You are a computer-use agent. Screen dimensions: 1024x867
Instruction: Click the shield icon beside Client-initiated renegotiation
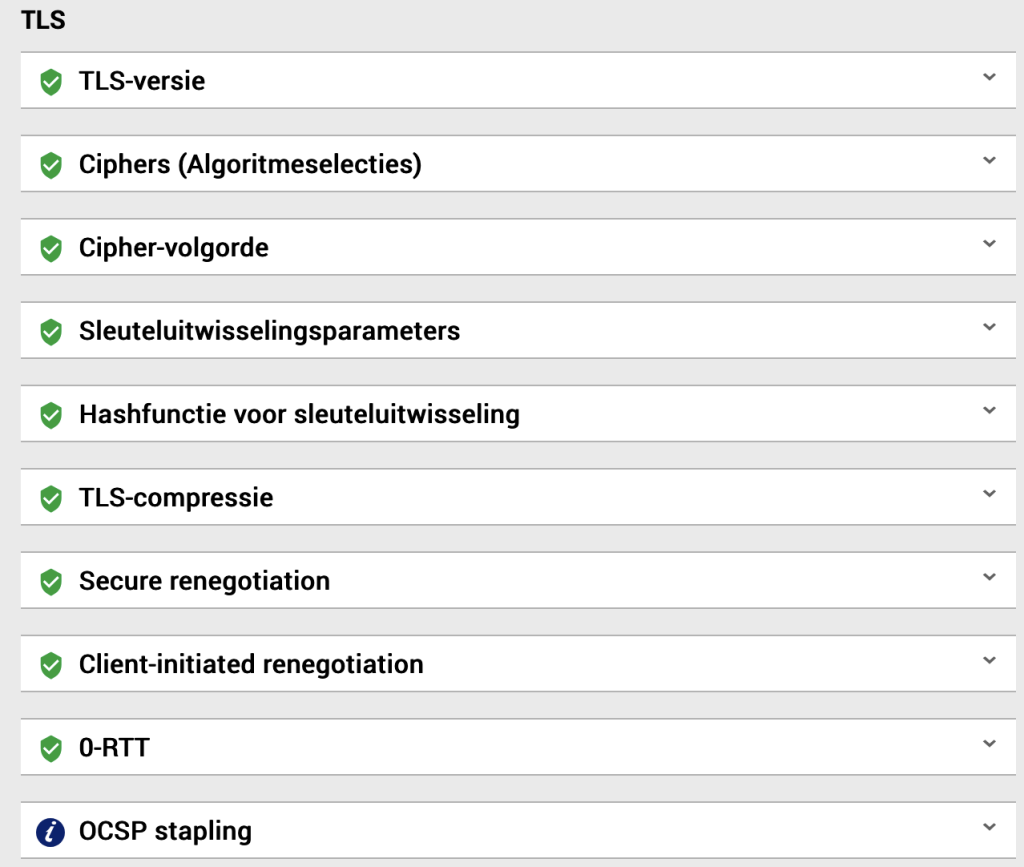[51, 665]
